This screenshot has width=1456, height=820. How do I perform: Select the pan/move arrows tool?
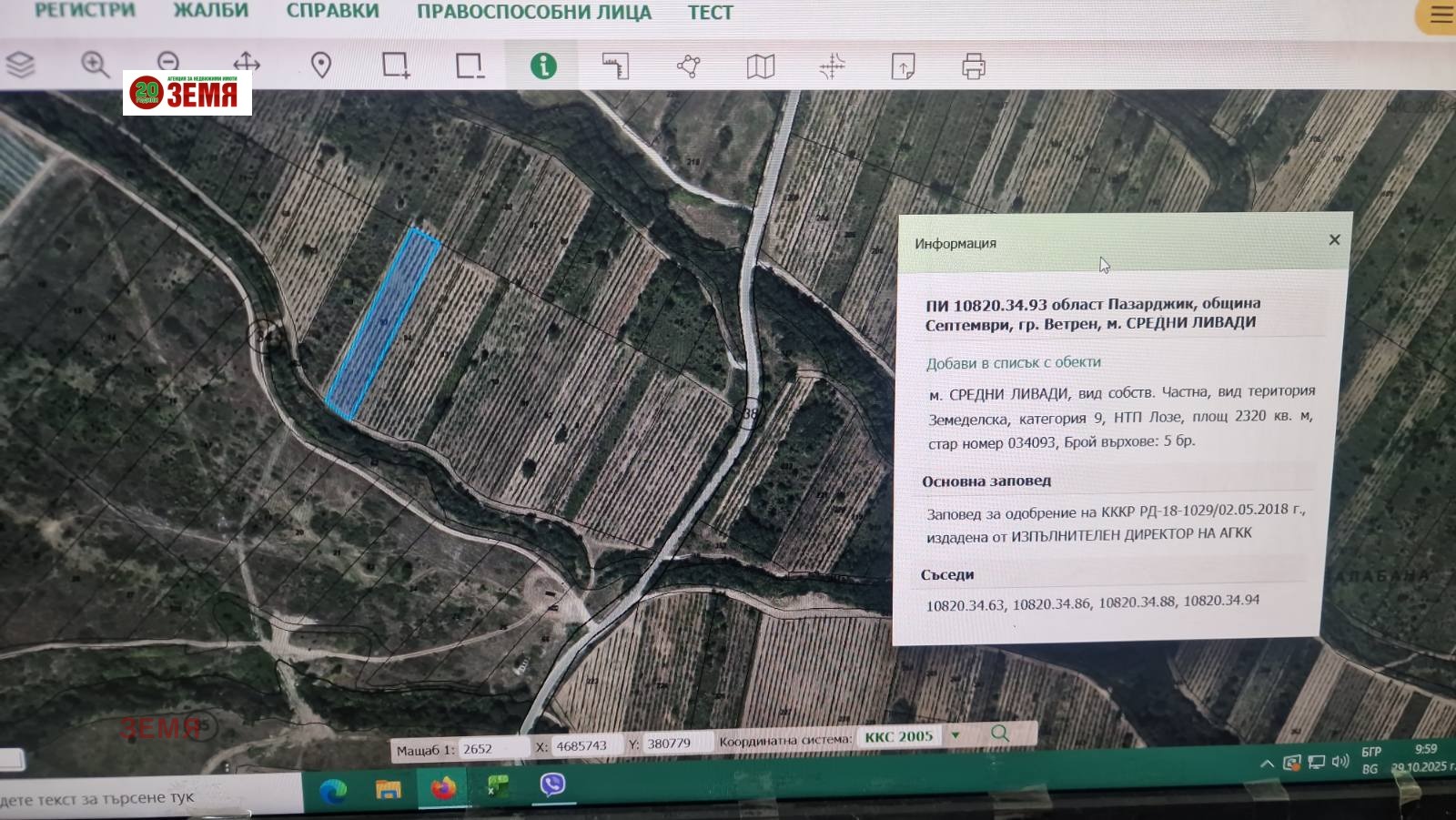tap(247, 63)
